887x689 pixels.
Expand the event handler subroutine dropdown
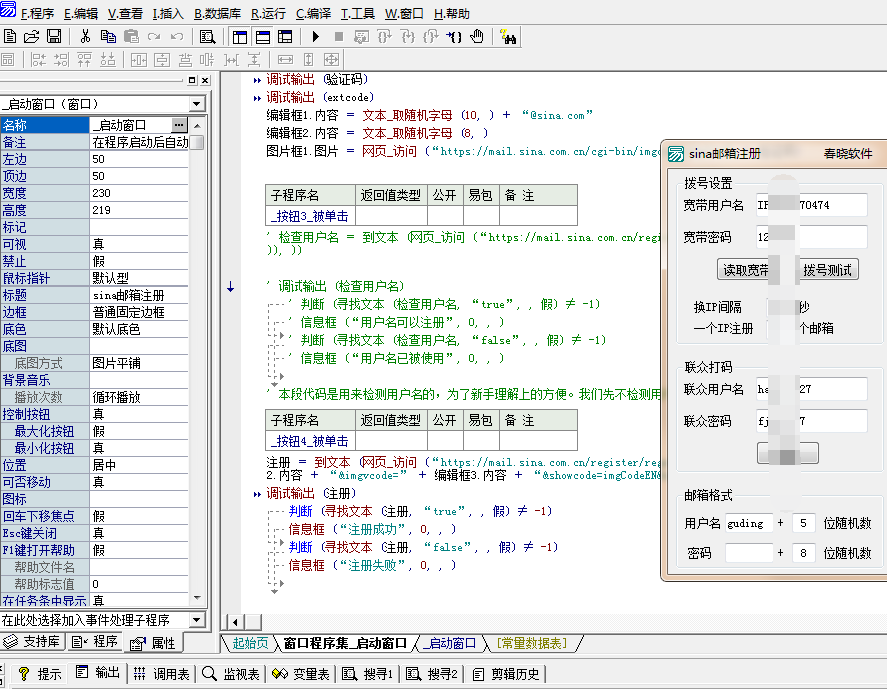pyautogui.click(x=197, y=620)
